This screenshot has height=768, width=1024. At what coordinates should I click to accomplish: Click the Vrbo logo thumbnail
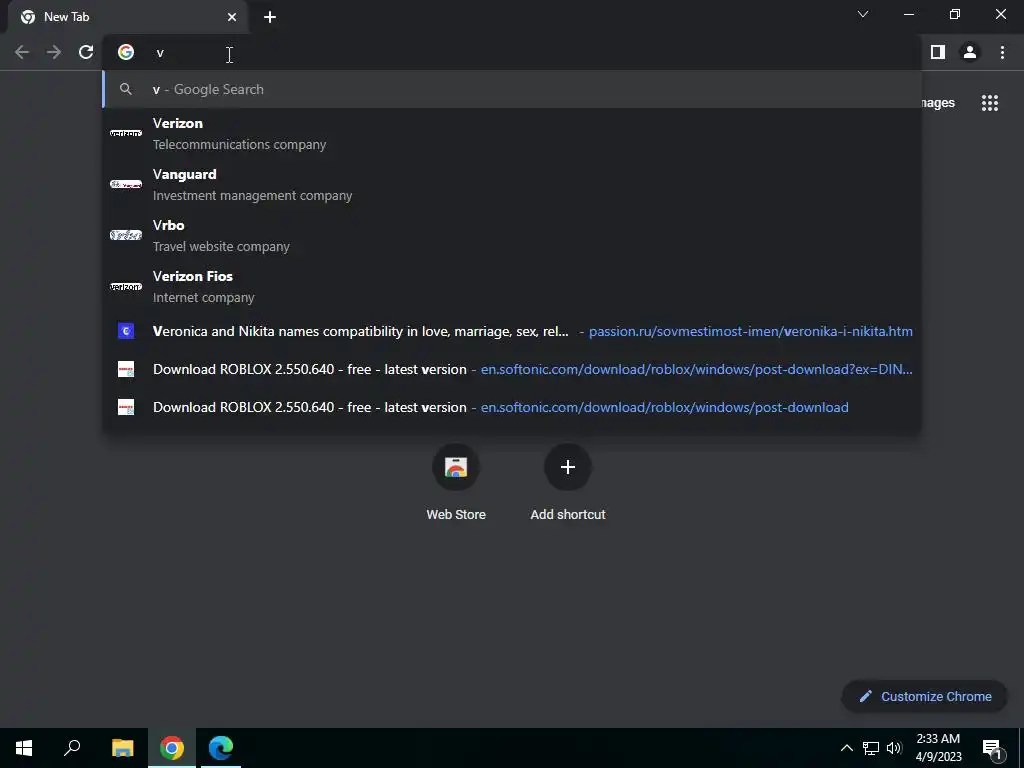pos(126,235)
